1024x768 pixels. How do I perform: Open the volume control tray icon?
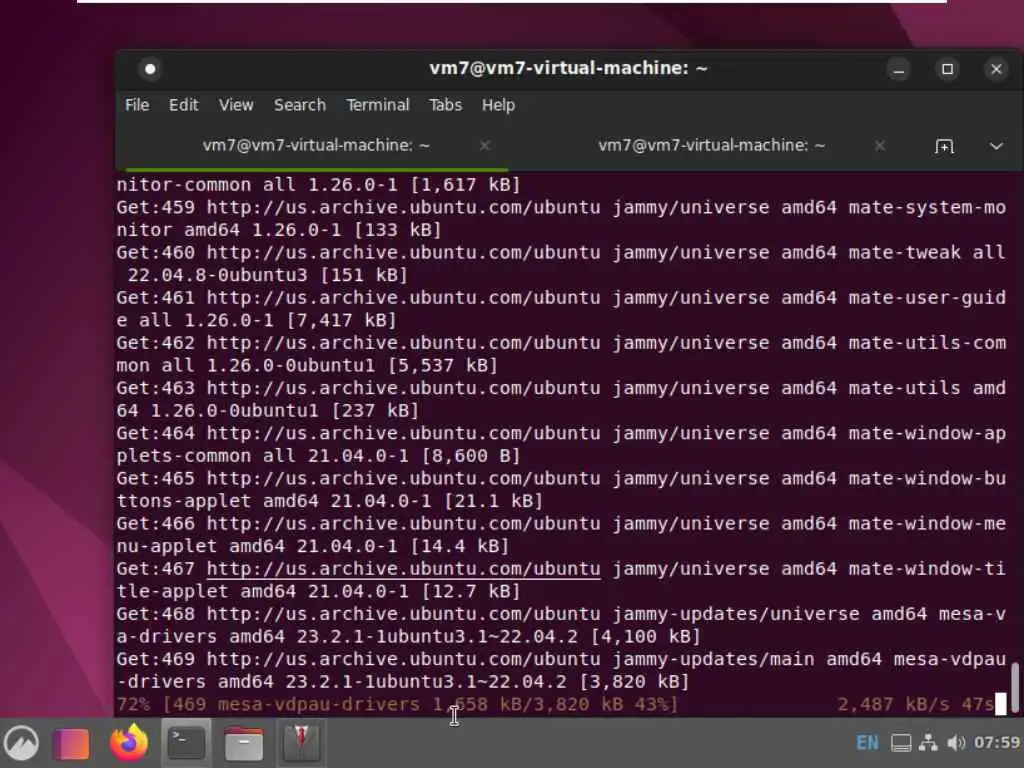point(956,743)
